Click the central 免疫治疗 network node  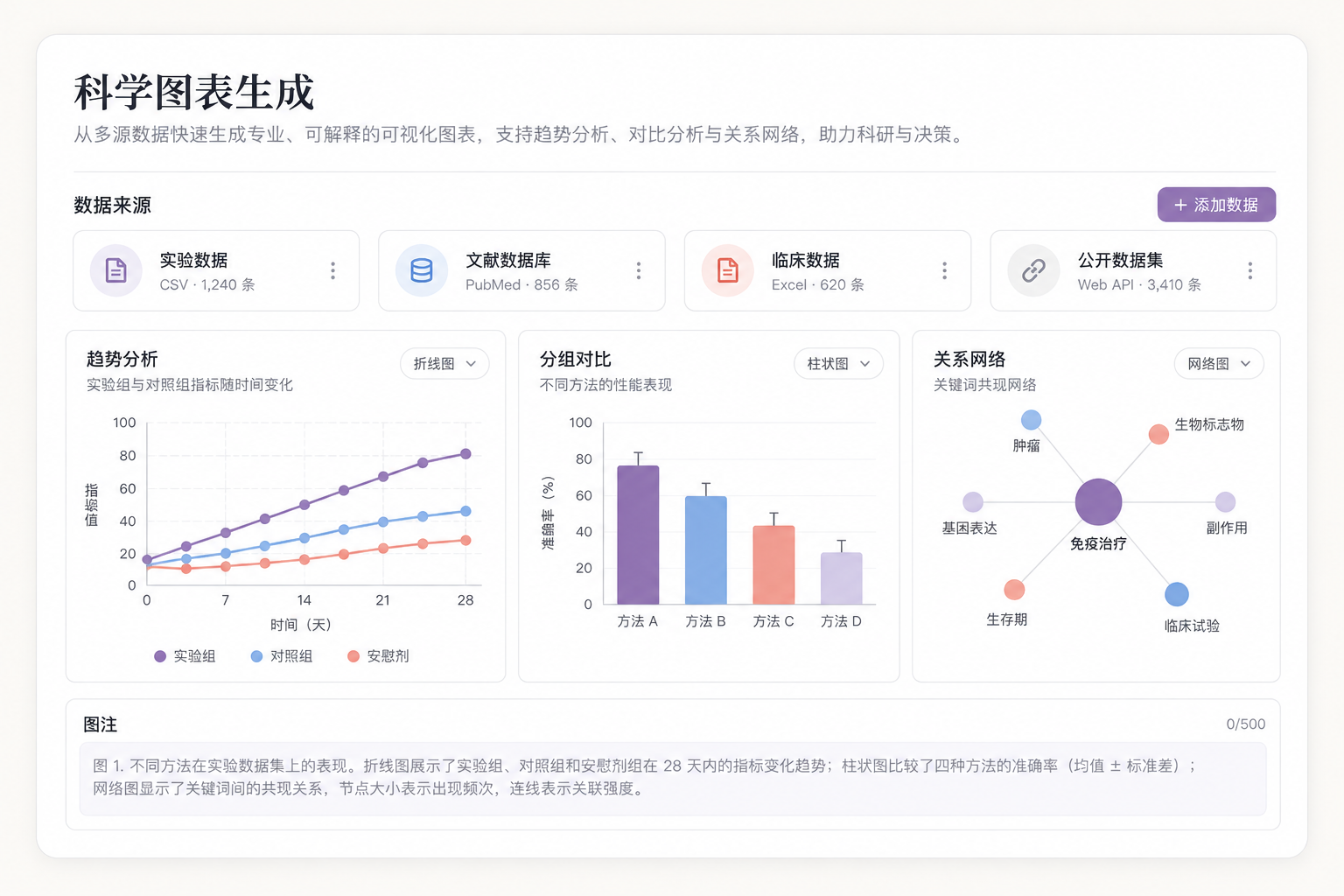coord(1098,502)
